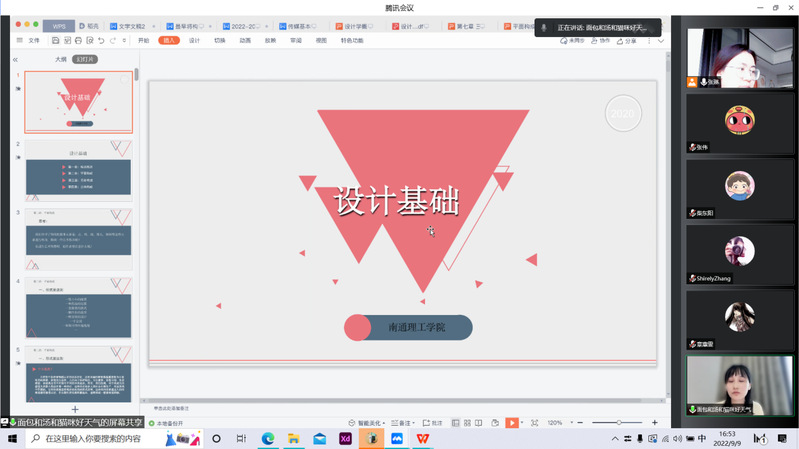Viewport: 799px width, 449px height.
Task: Open the 智能美化 dropdown
Action: pos(366,423)
